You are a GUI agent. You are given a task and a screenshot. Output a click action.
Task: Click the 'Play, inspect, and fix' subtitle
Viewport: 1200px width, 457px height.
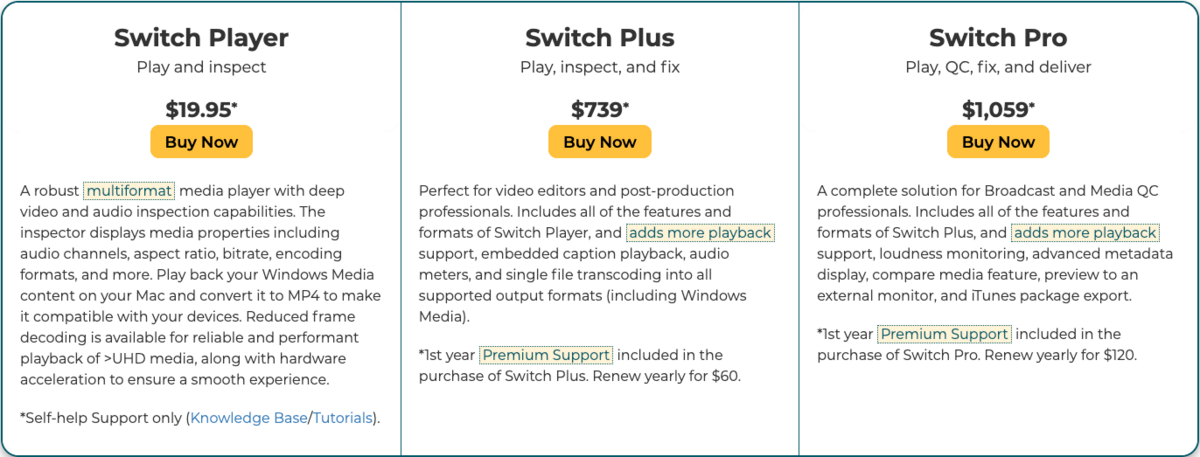click(x=600, y=68)
